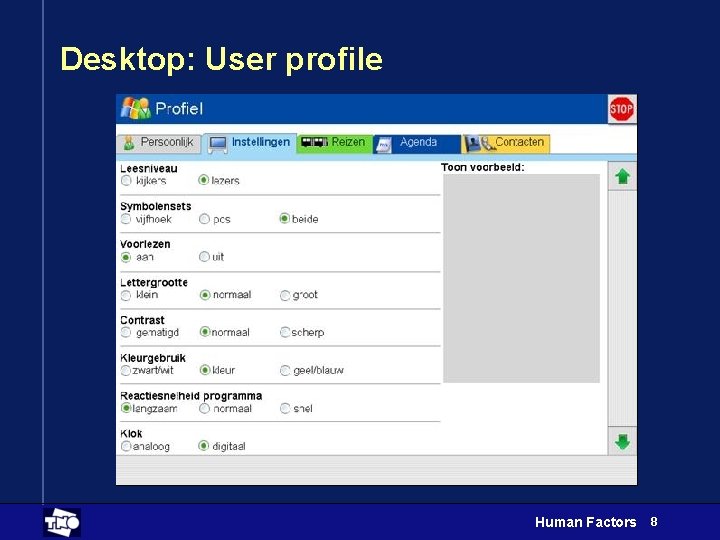Click the Profiel people logo icon
720x540 pixels.
coord(135,108)
